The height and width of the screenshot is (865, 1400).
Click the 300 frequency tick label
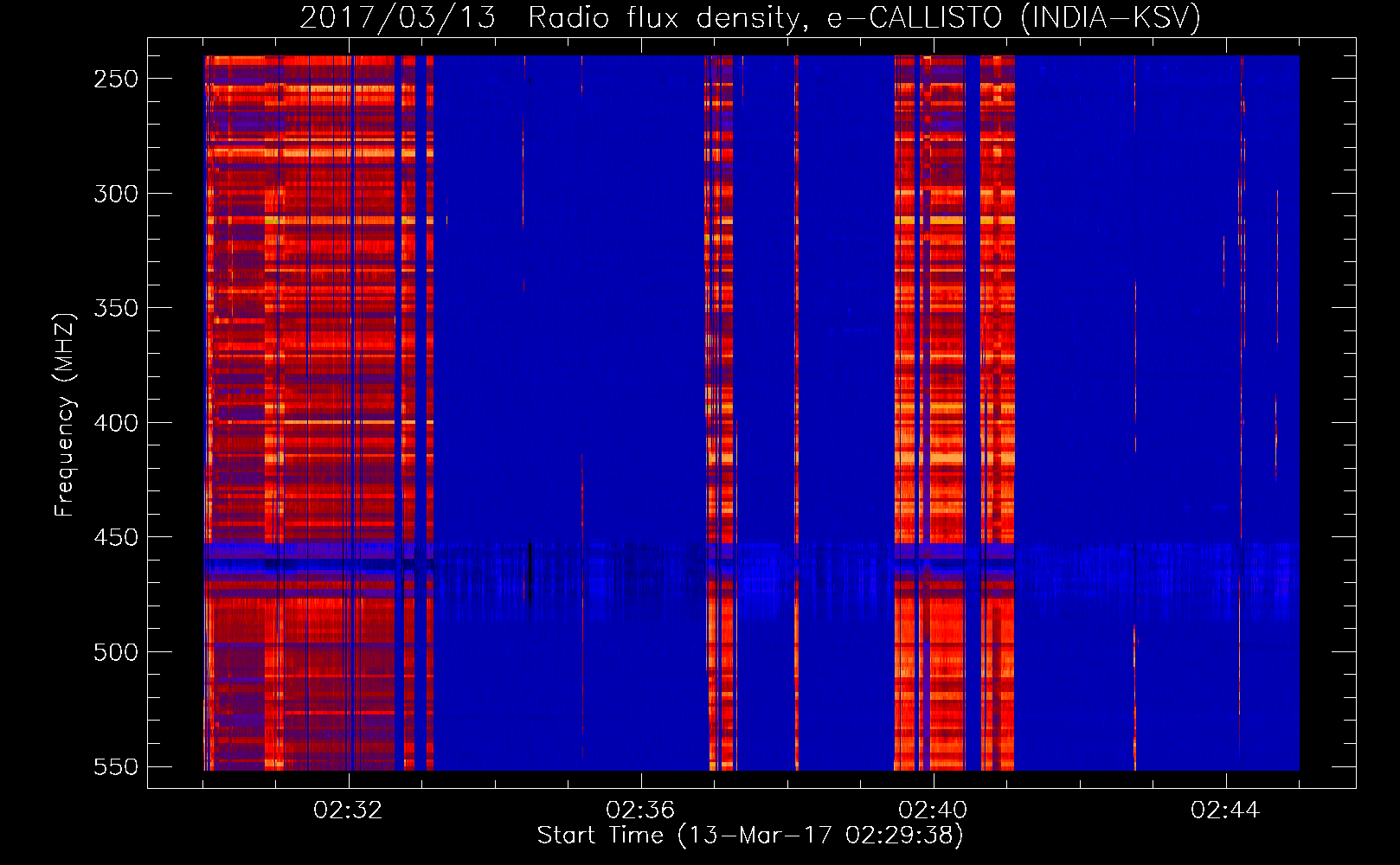tap(116, 194)
